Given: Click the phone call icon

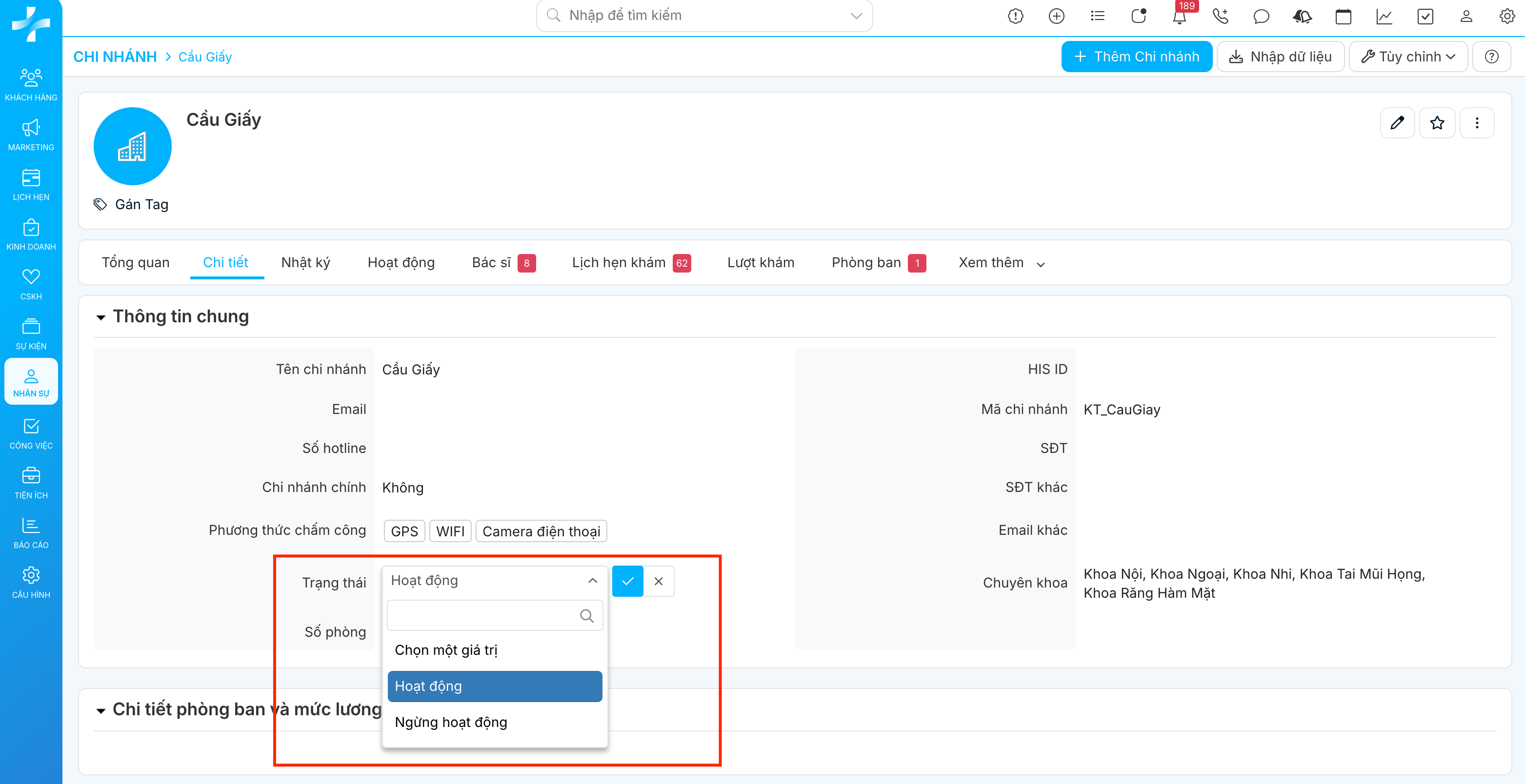Looking at the screenshot, I should [1220, 16].
